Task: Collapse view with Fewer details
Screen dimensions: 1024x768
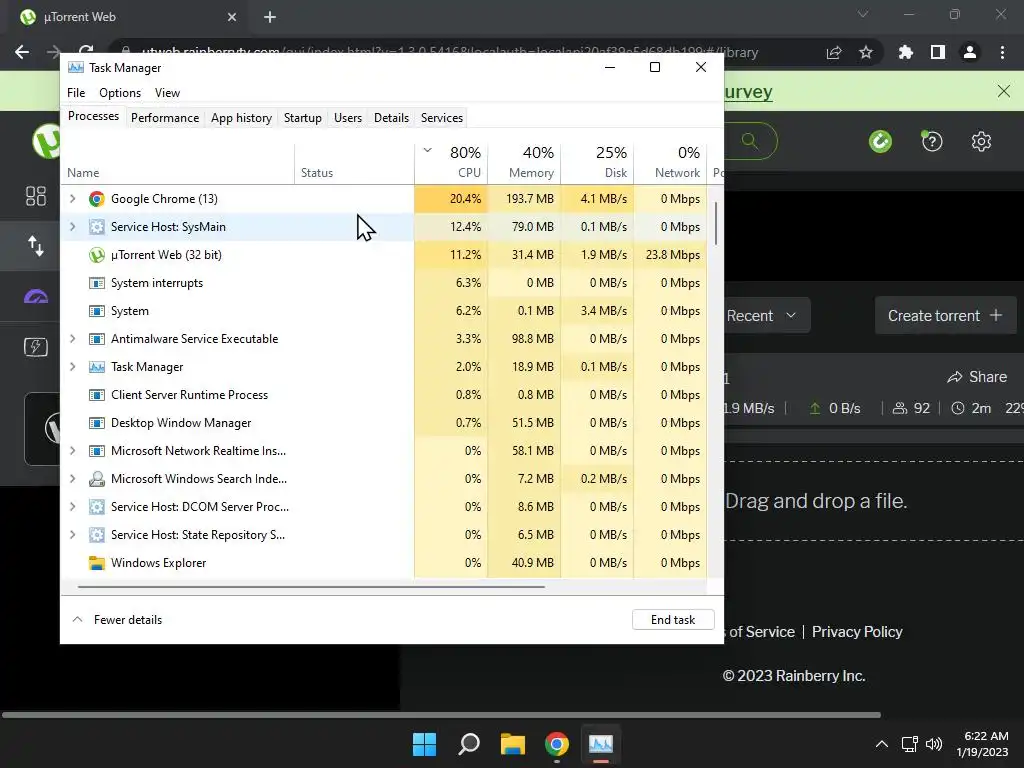Action: 117,620
